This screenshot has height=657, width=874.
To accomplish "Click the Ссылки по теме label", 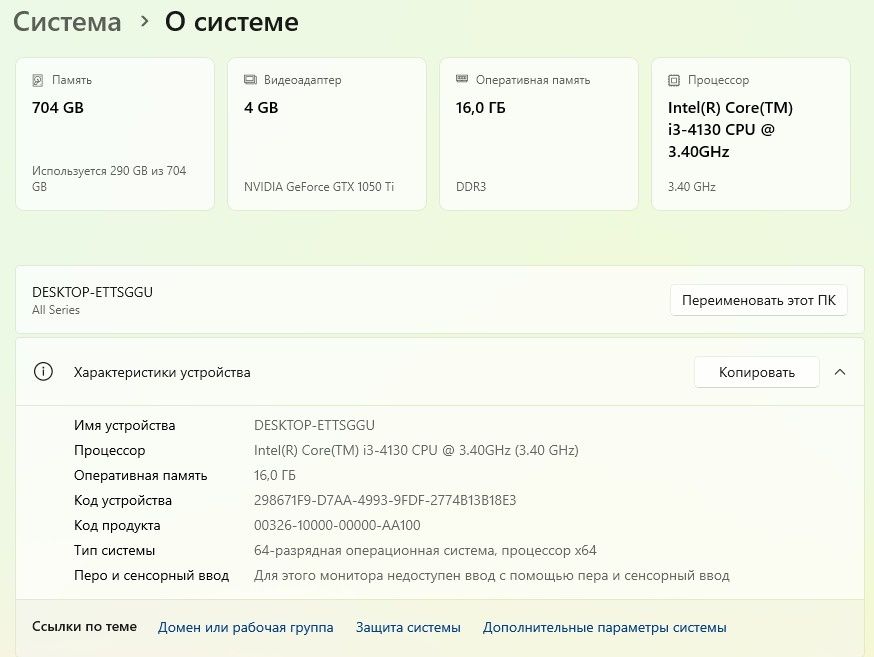I will tap(84, 626).
